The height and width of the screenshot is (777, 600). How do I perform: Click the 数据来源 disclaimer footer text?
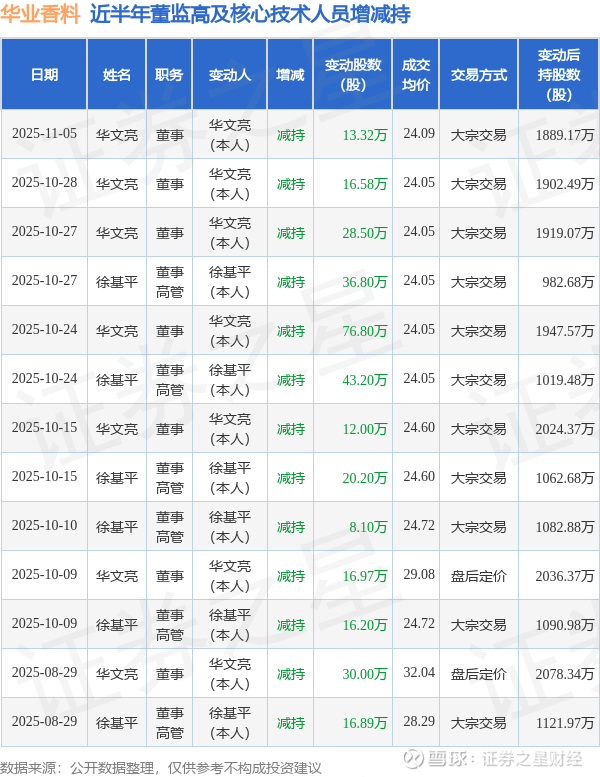pos(161,768)
